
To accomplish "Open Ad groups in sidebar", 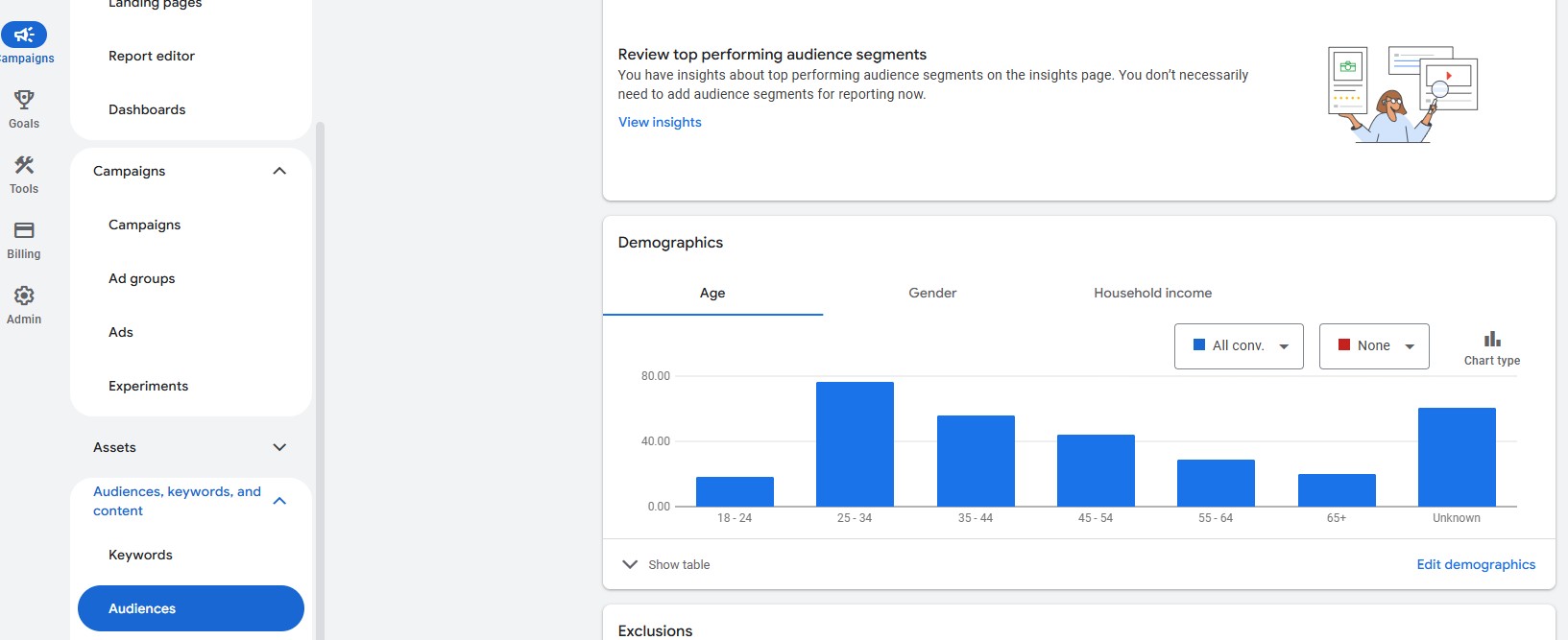I will [x=141, y=278].
